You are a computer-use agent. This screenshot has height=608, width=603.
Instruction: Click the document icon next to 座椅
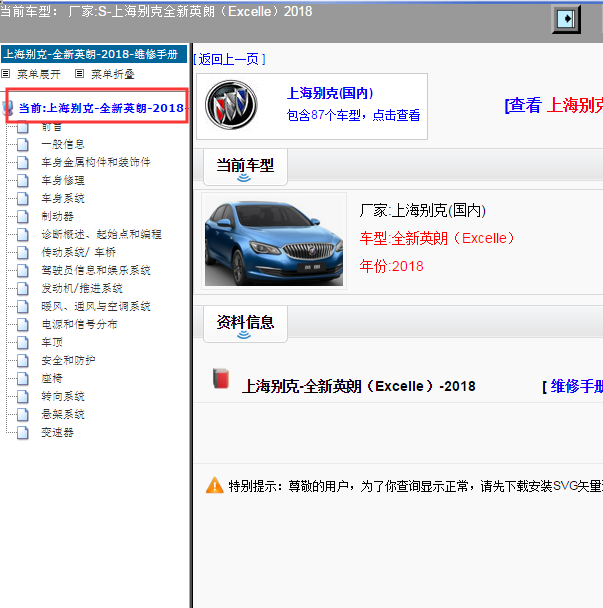23,379
